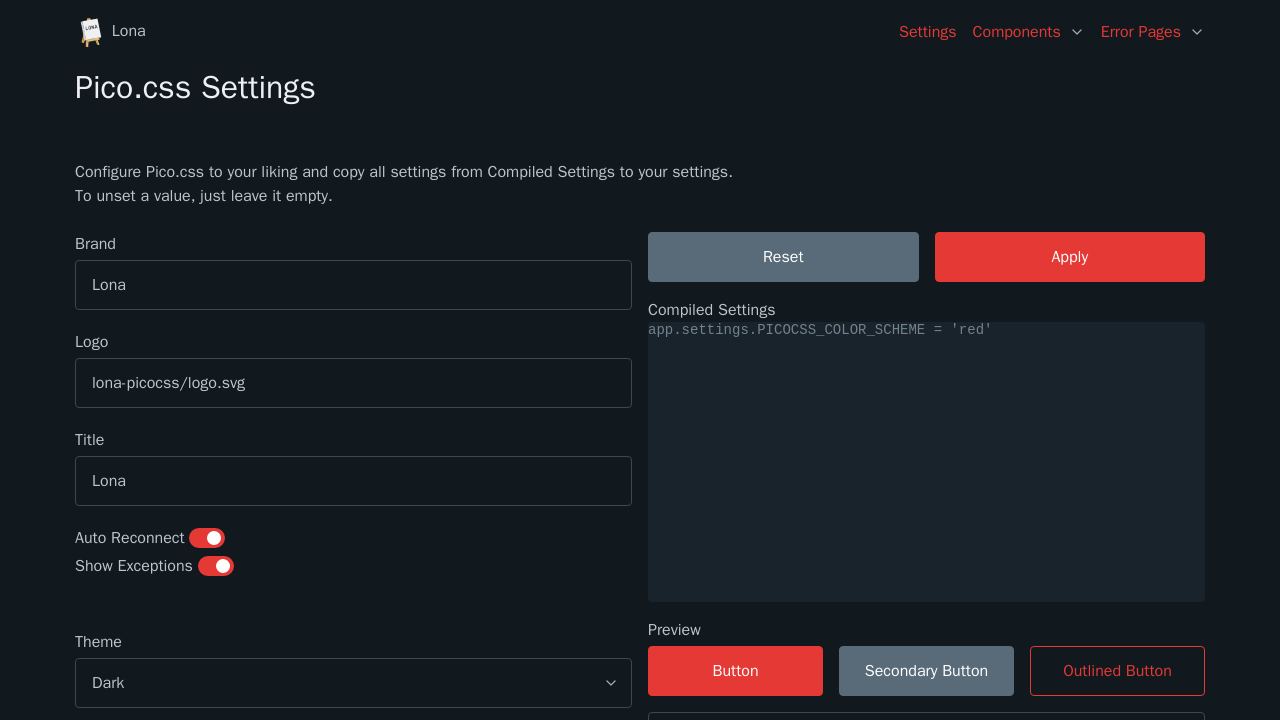
Task: Click the Auto Reconnect label text
Action: point(130,538)
